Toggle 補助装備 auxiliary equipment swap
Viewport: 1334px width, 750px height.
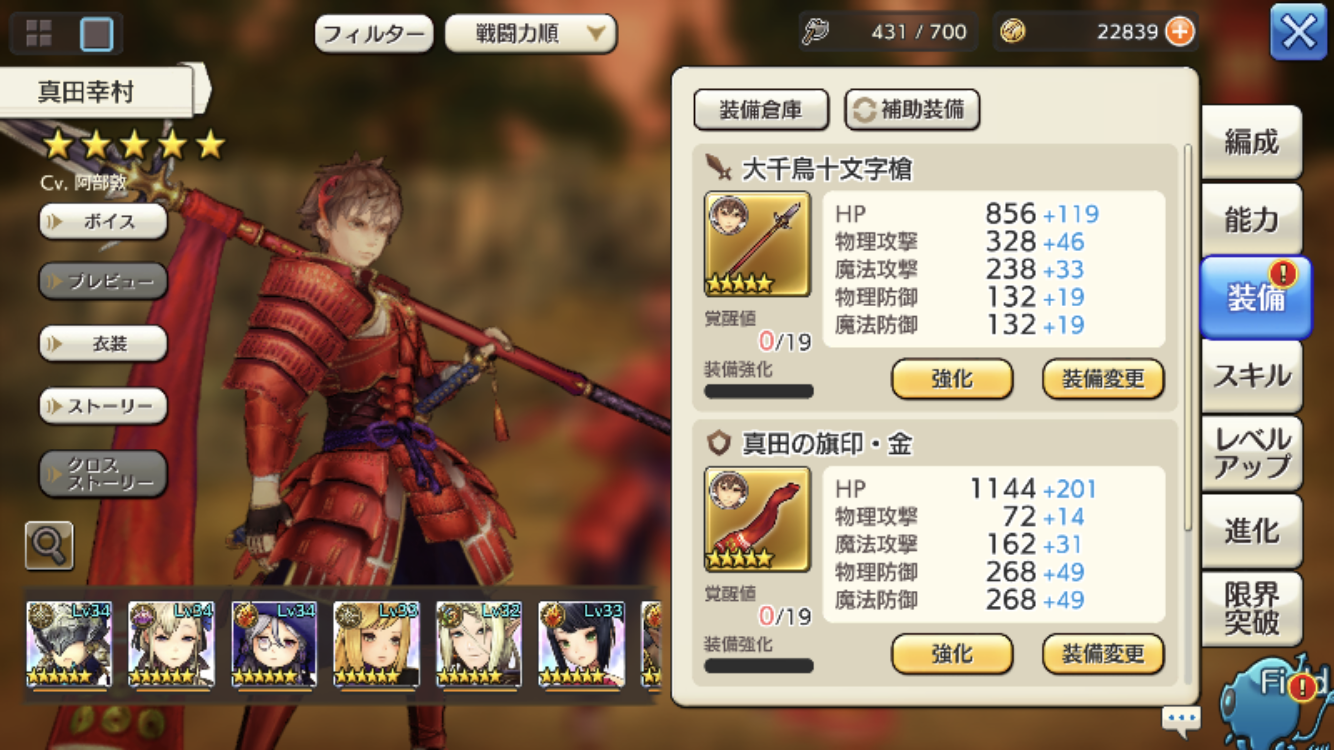[x=912, y=110]
